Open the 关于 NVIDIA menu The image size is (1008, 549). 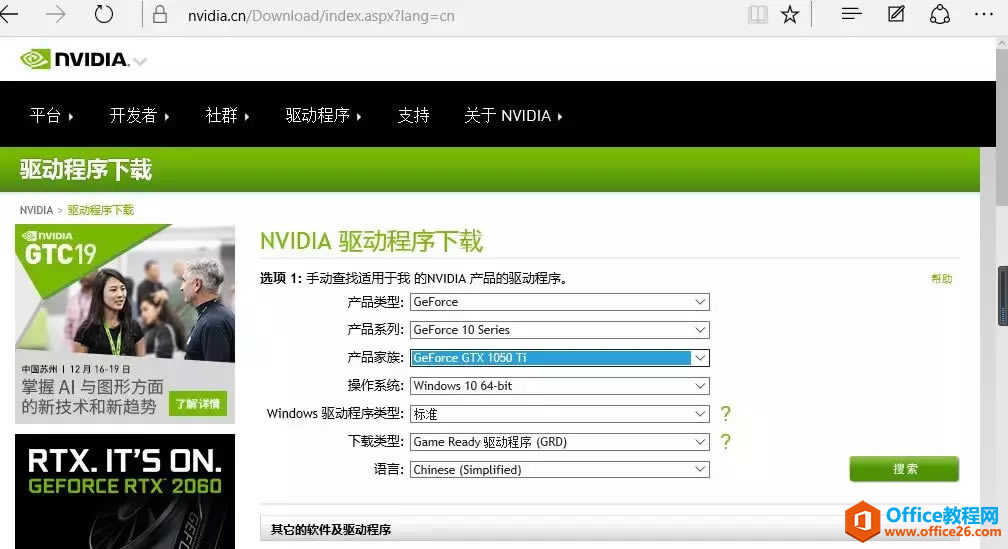tap(513, 116)
